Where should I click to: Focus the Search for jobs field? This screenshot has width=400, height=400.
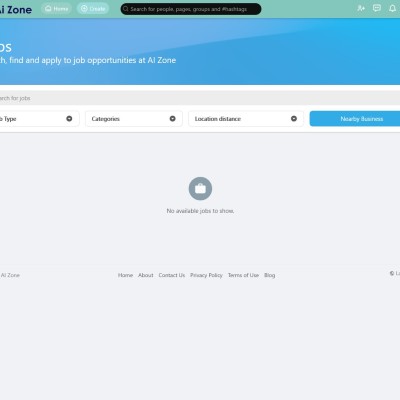[x=200, y=98]
